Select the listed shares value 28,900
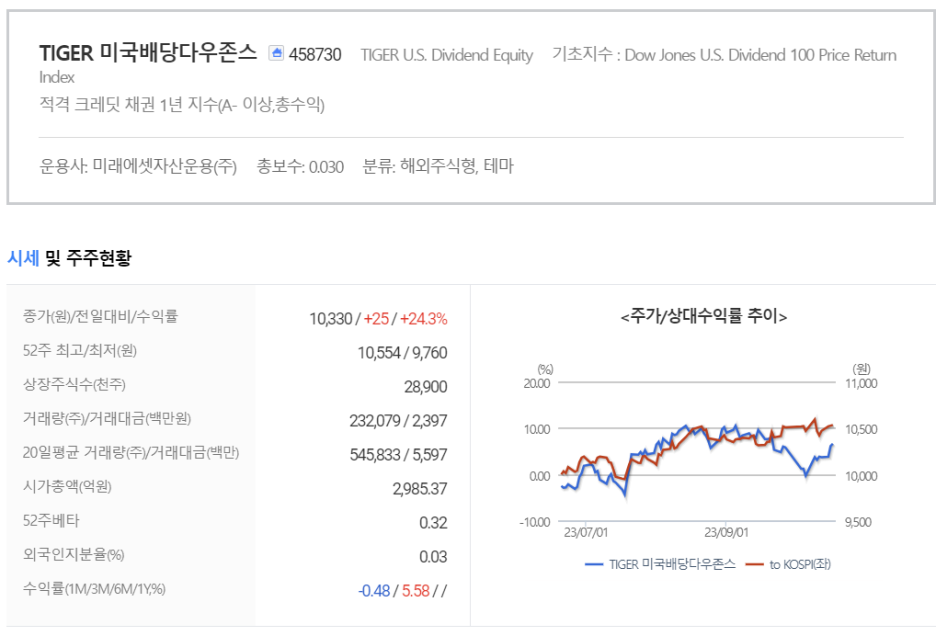This screenshot has height=636, width=936. 426,387
